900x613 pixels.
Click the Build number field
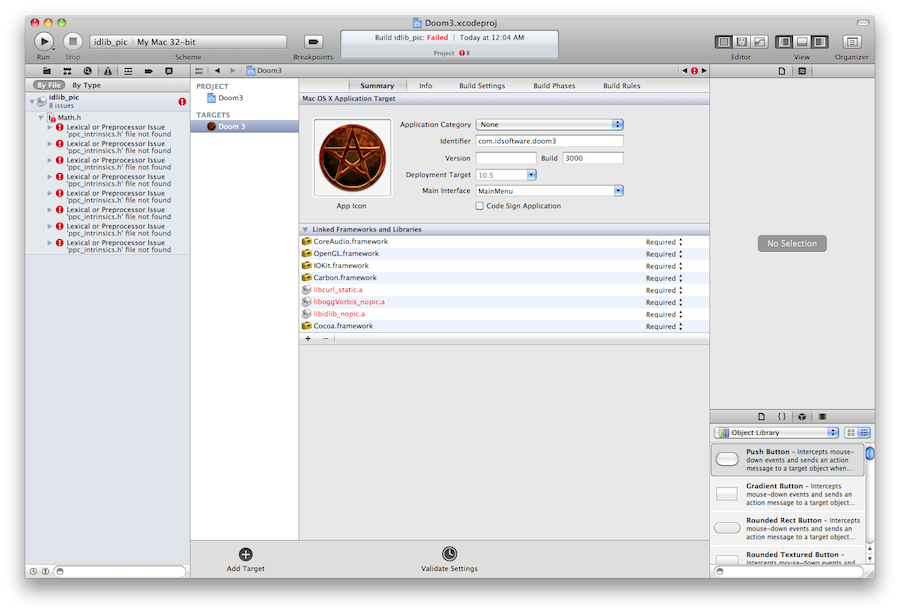pyautogui.click(x=593, y=158)
